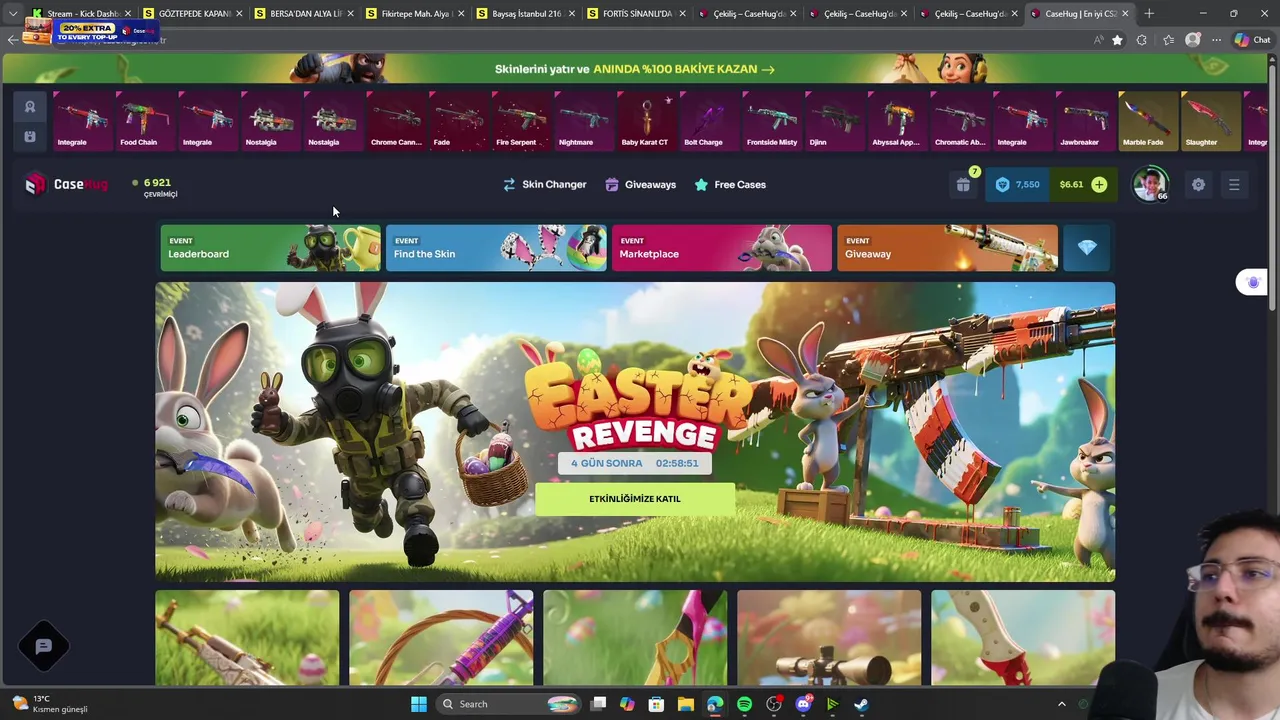Click the green plus add-funds button
The height and width of the screenshot is (720, 1280).
point(1099,184)
